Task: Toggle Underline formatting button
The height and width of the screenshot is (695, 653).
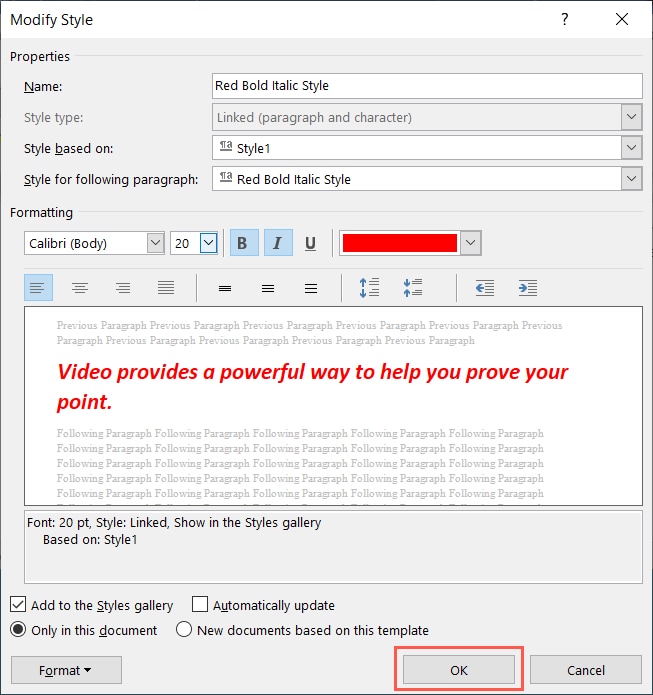Action: [311, 243]
